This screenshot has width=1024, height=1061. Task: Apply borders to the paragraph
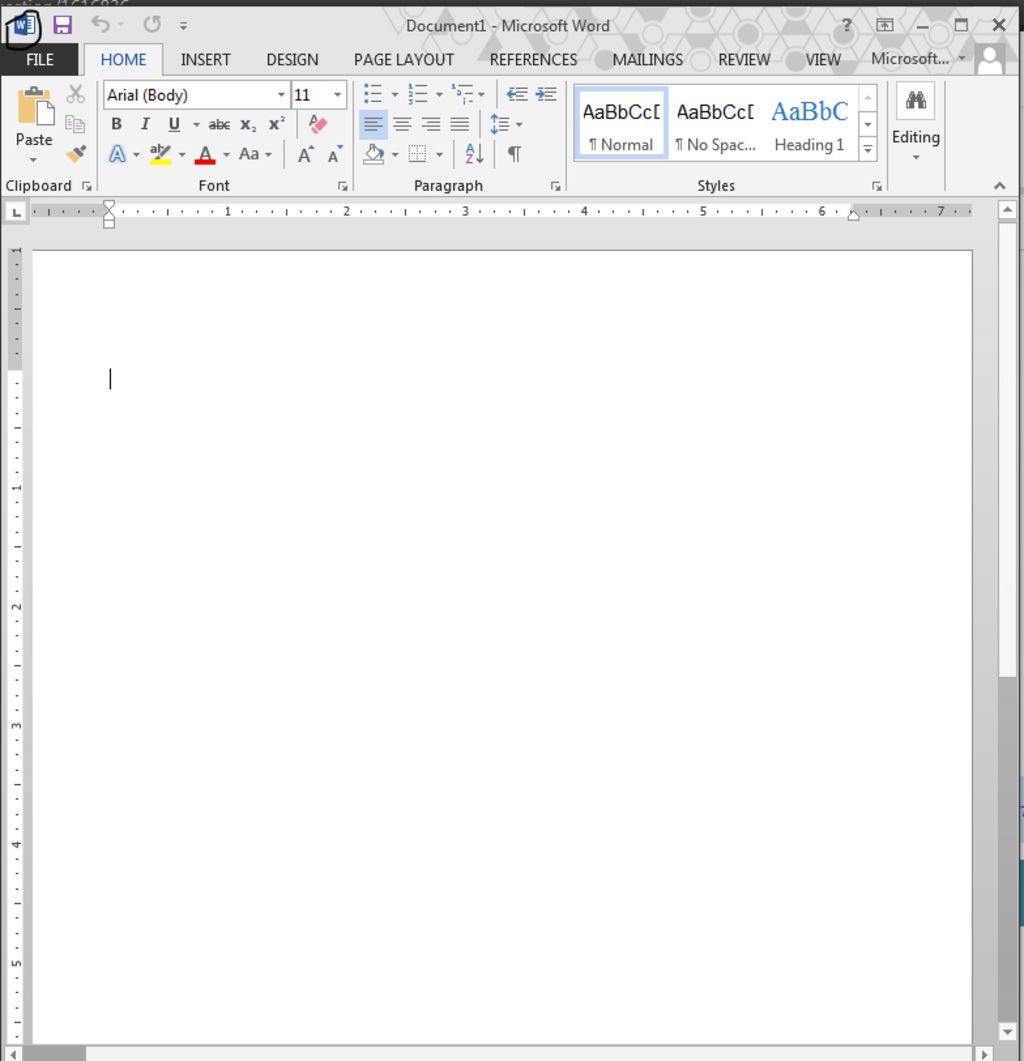click(418, 154)
